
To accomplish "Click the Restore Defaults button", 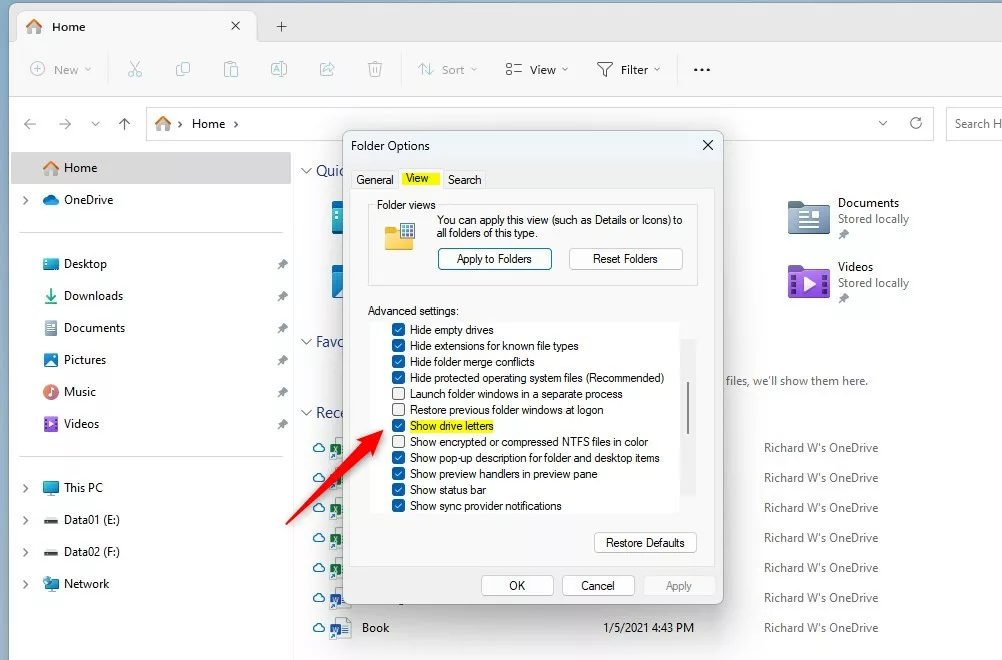I will (645, 543).
